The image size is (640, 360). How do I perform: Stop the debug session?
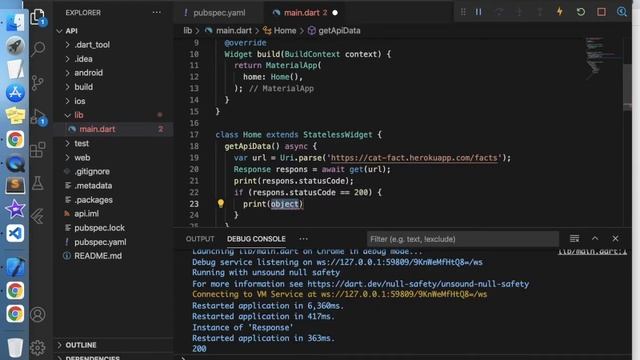click(x=601, y=12)
